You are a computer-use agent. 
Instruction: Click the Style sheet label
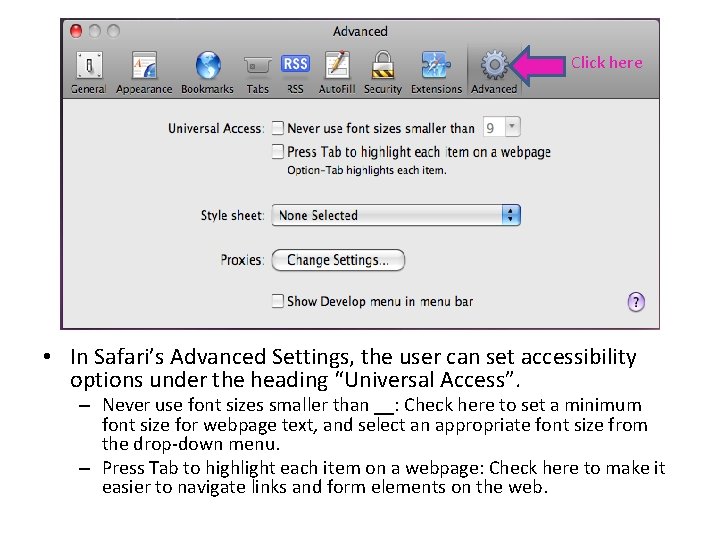232,215
